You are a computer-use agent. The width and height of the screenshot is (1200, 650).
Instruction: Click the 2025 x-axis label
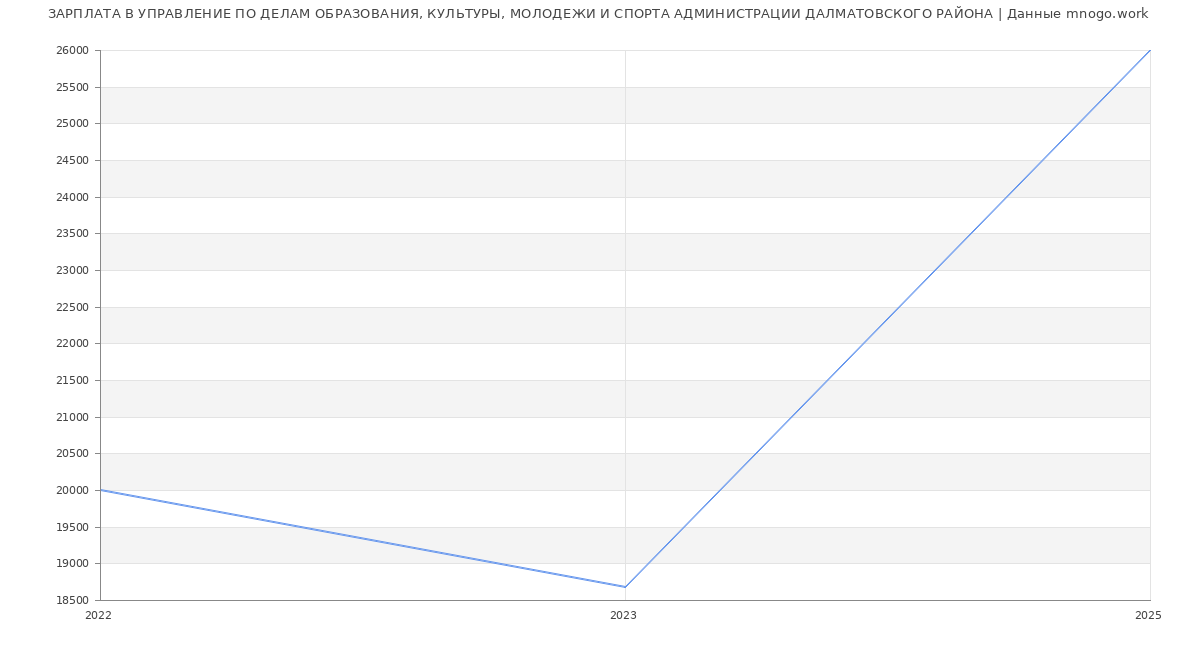pyautogui.click(x=1148, y=616)
